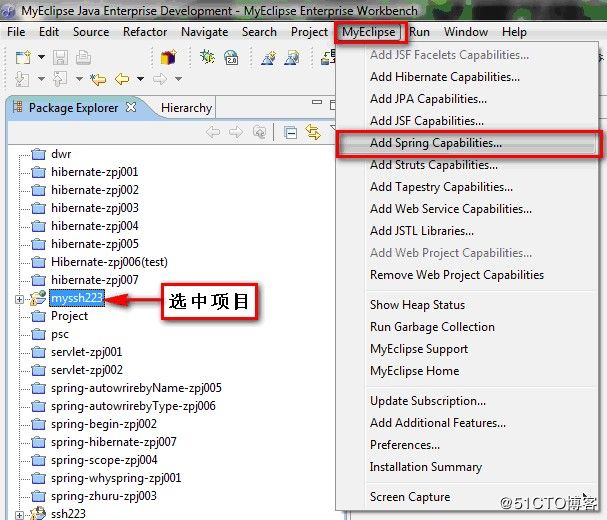Screen dimensions: 607x520
Task: Click the colored package cube toolbar icon
Action: (x=168, y=57)
